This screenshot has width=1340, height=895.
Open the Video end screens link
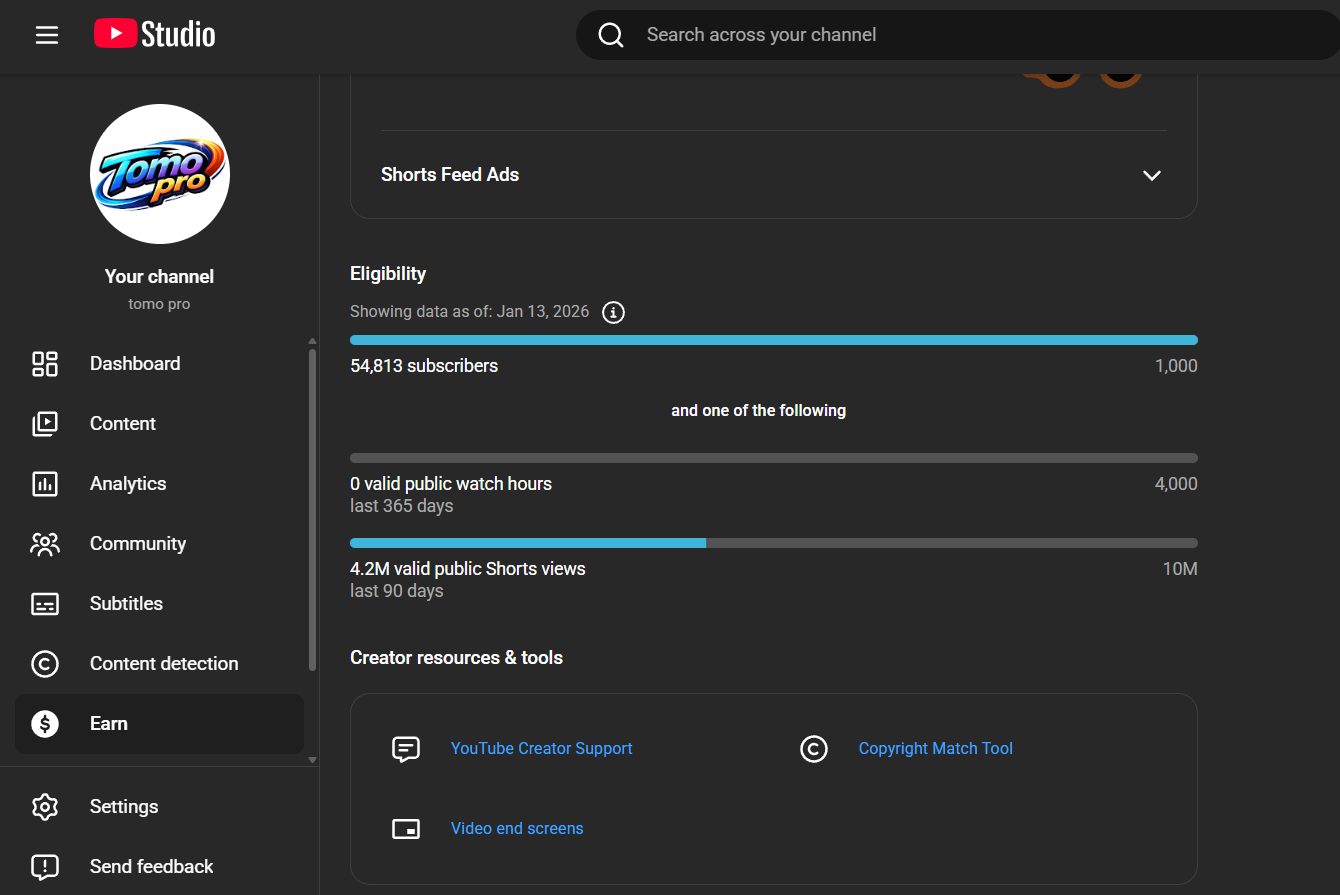(x=517, y=829)
